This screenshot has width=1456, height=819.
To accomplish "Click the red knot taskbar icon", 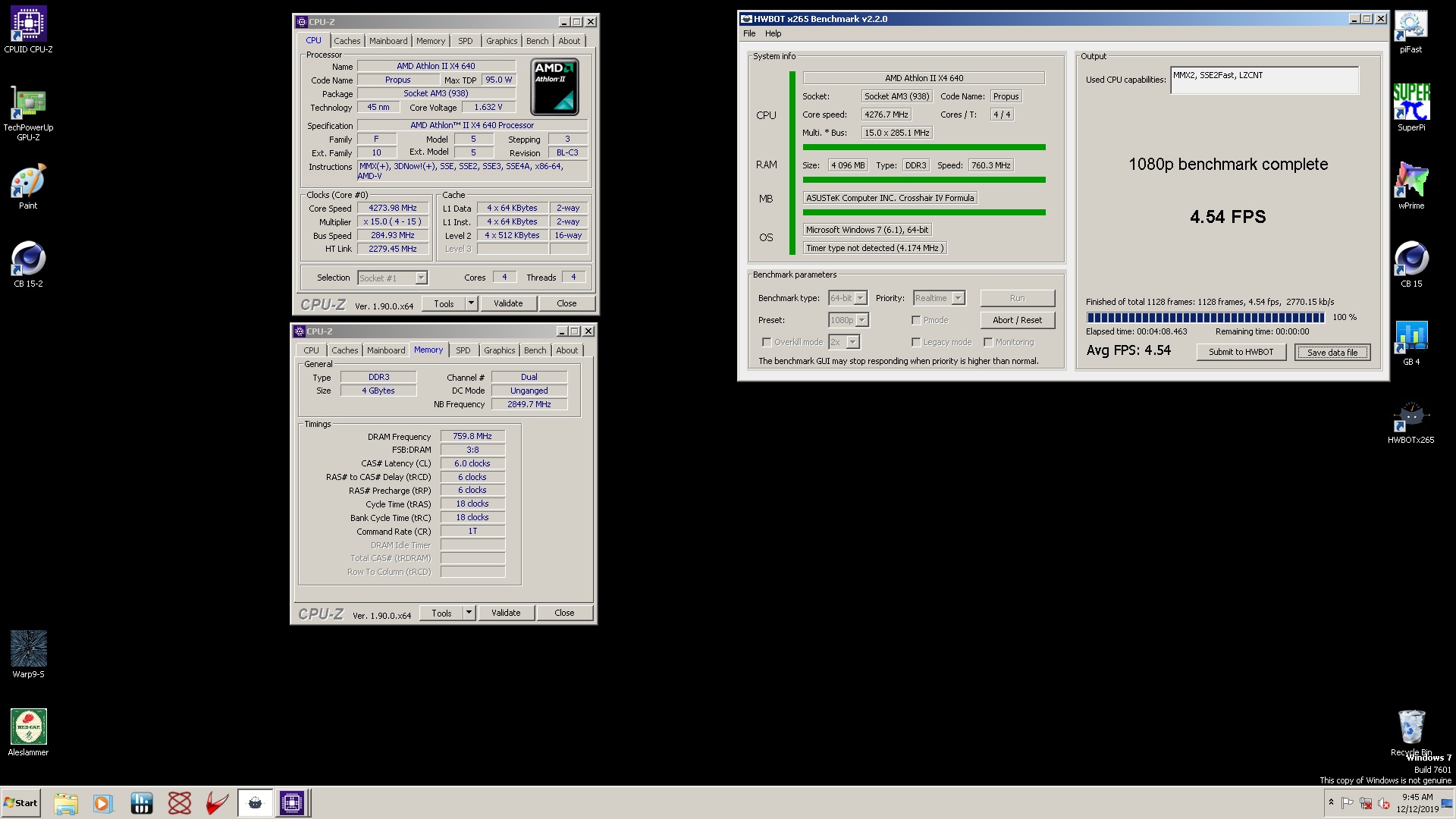I will coord(180,803).
